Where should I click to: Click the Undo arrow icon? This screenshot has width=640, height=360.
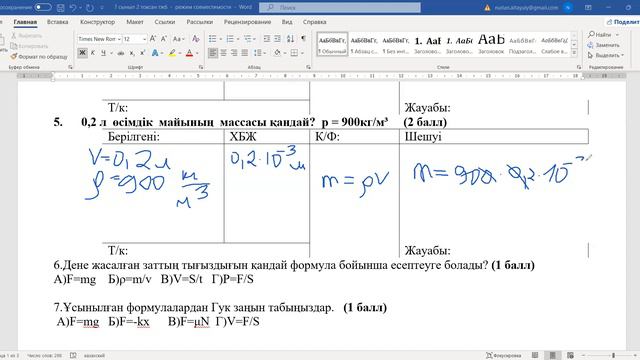coord(73,7)
